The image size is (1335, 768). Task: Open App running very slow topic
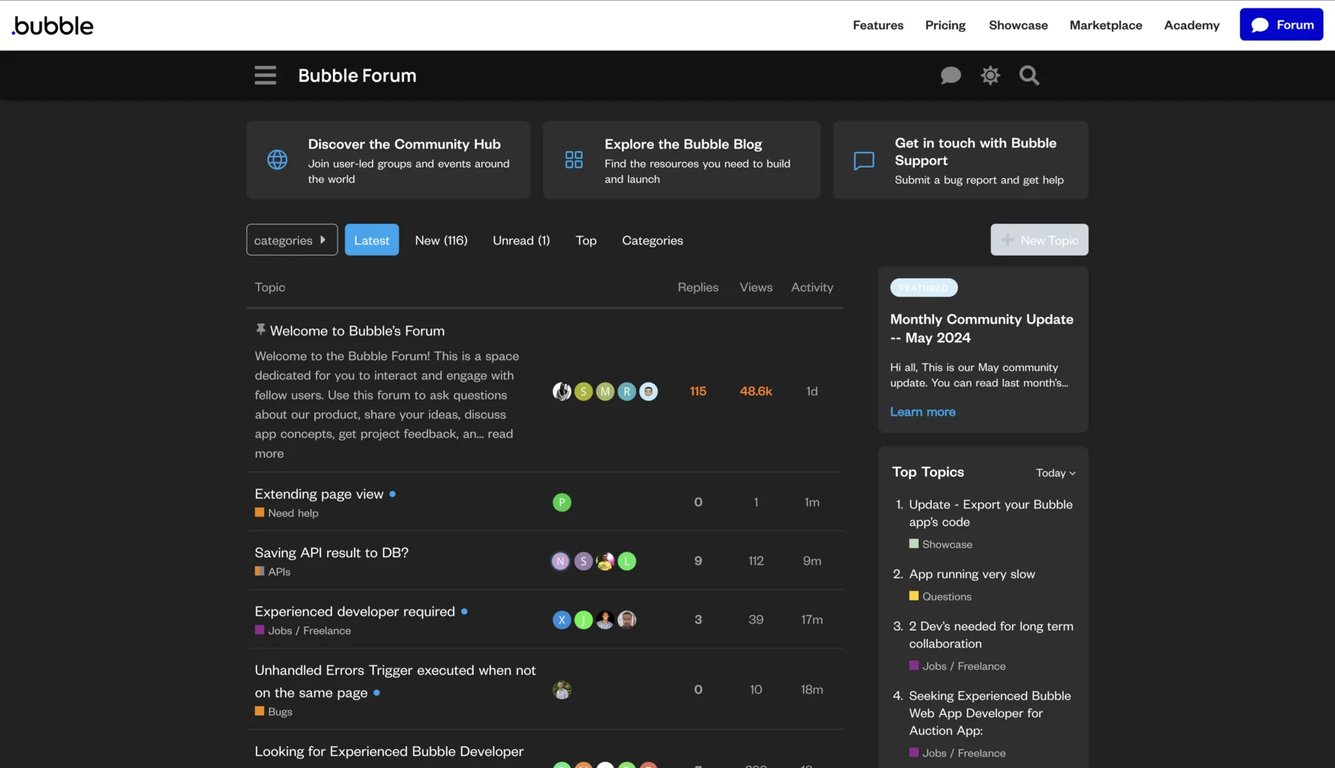click(972, 574)
